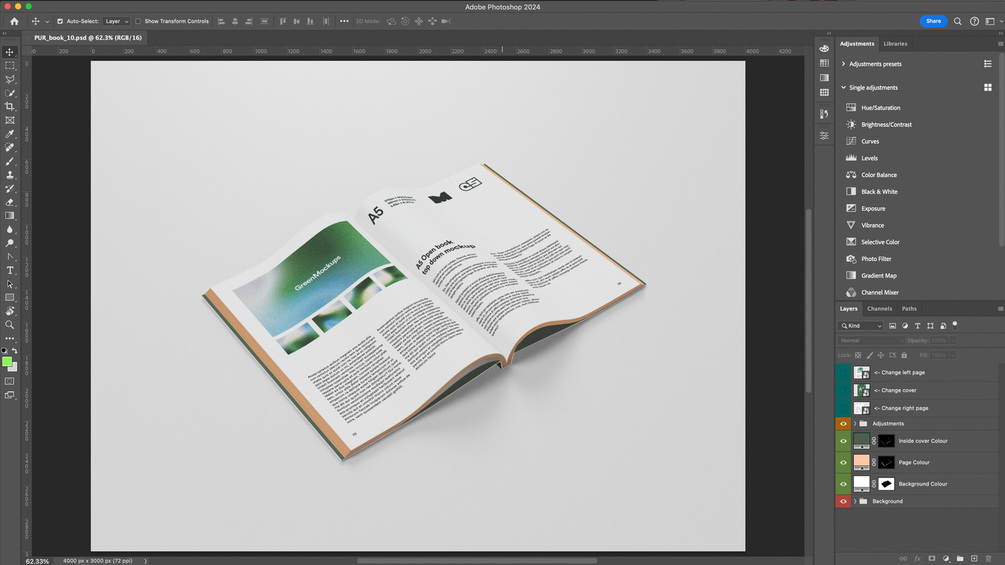Expand Adjustments presets section
This screenshot has height=565, width=1005.
coord(843,63)
